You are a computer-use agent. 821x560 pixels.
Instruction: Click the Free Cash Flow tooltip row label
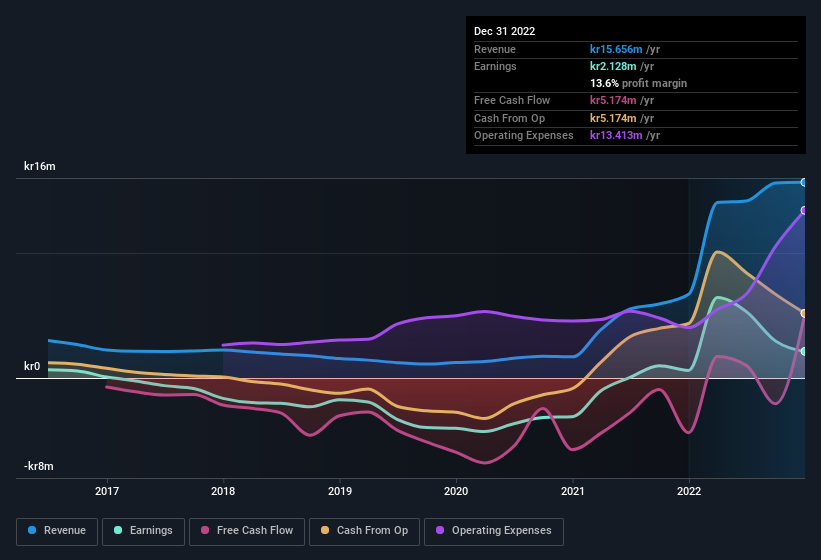512,100
